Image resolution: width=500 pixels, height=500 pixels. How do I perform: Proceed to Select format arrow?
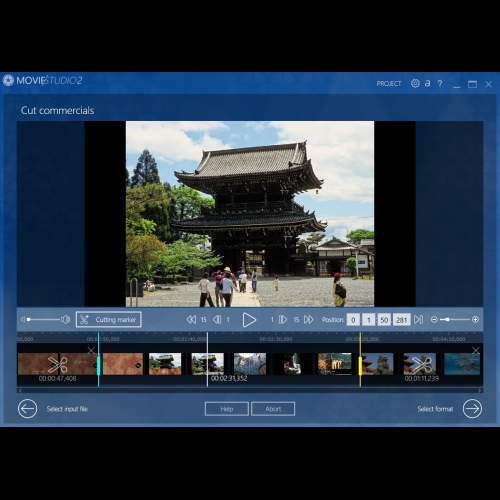472,409
